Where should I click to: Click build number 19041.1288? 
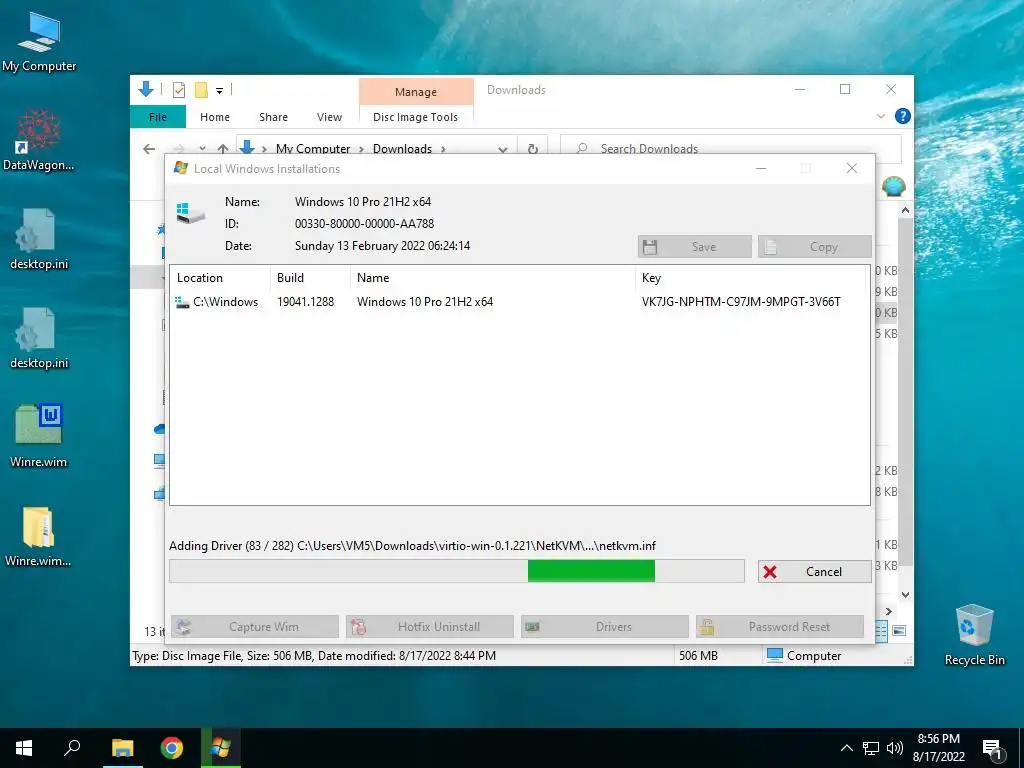pyautogui.click(x=306, y=302)
